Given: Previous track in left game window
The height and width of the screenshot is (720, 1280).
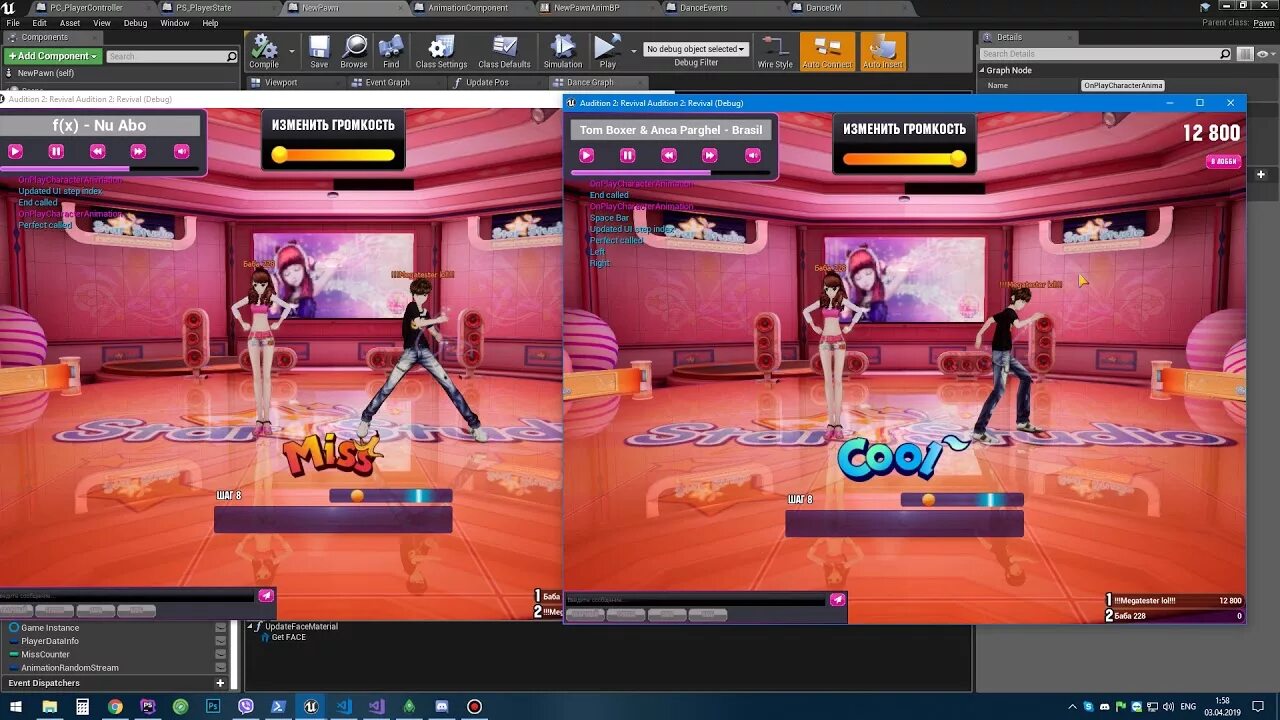Looking at the screenshot, I should (x=97, y=151).
